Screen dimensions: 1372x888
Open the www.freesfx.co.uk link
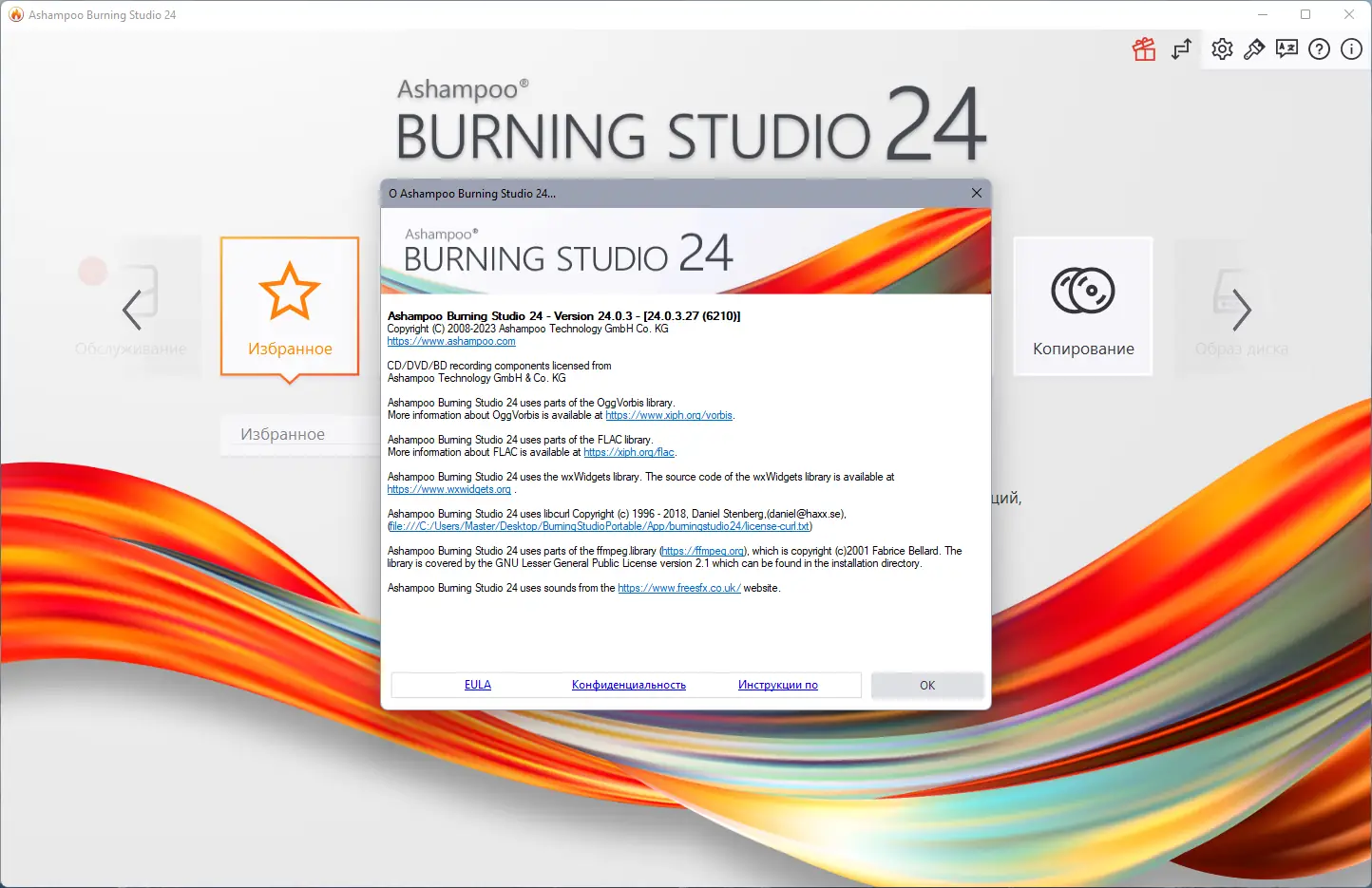(x=679, y=588)
